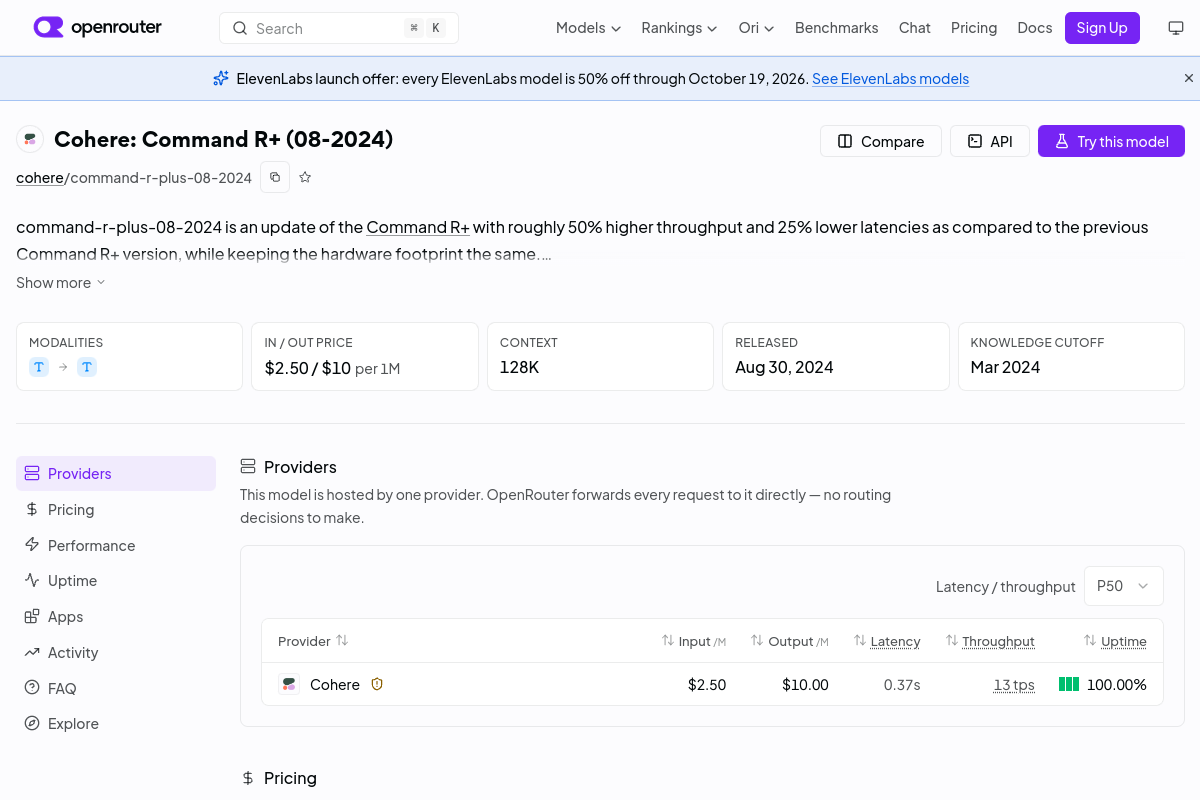1200x800 pixels.
Task: Expand description with Show more
Action: click(x=60, y=283)
